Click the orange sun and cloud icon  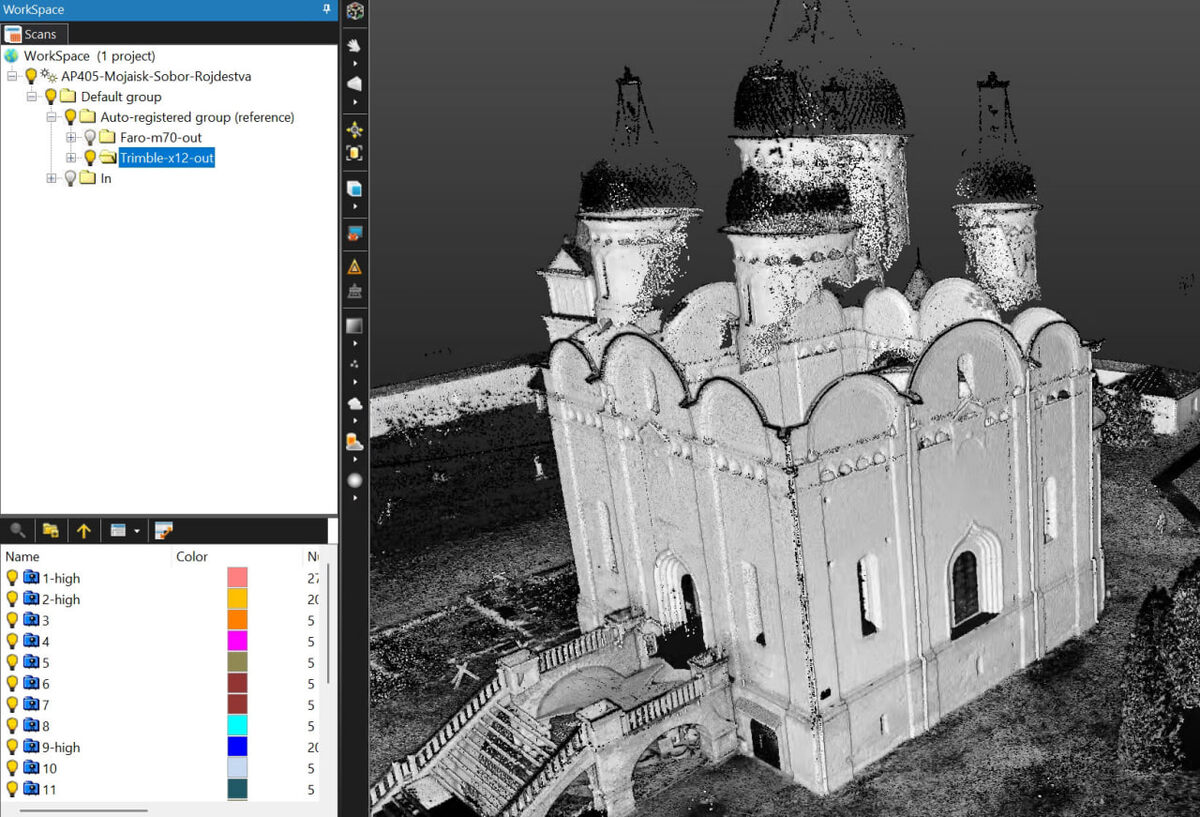[x=354, y=441]
